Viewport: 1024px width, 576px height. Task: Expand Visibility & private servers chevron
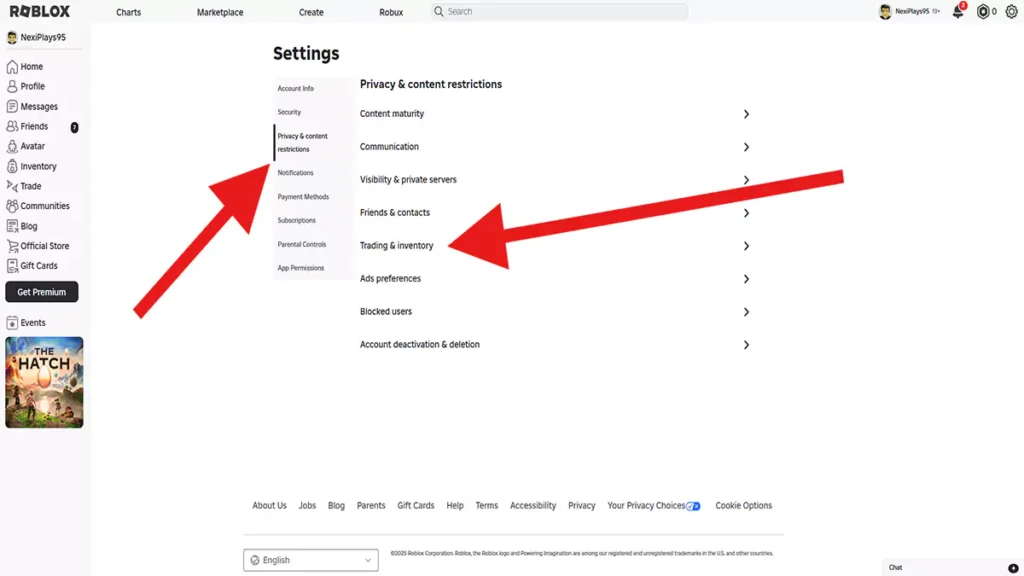point(746,180)
